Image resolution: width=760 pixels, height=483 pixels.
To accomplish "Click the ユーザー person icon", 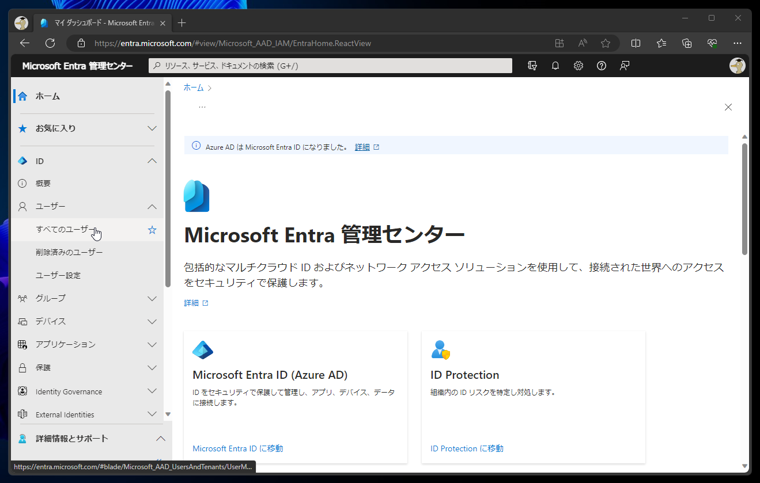I will point(22,206).
